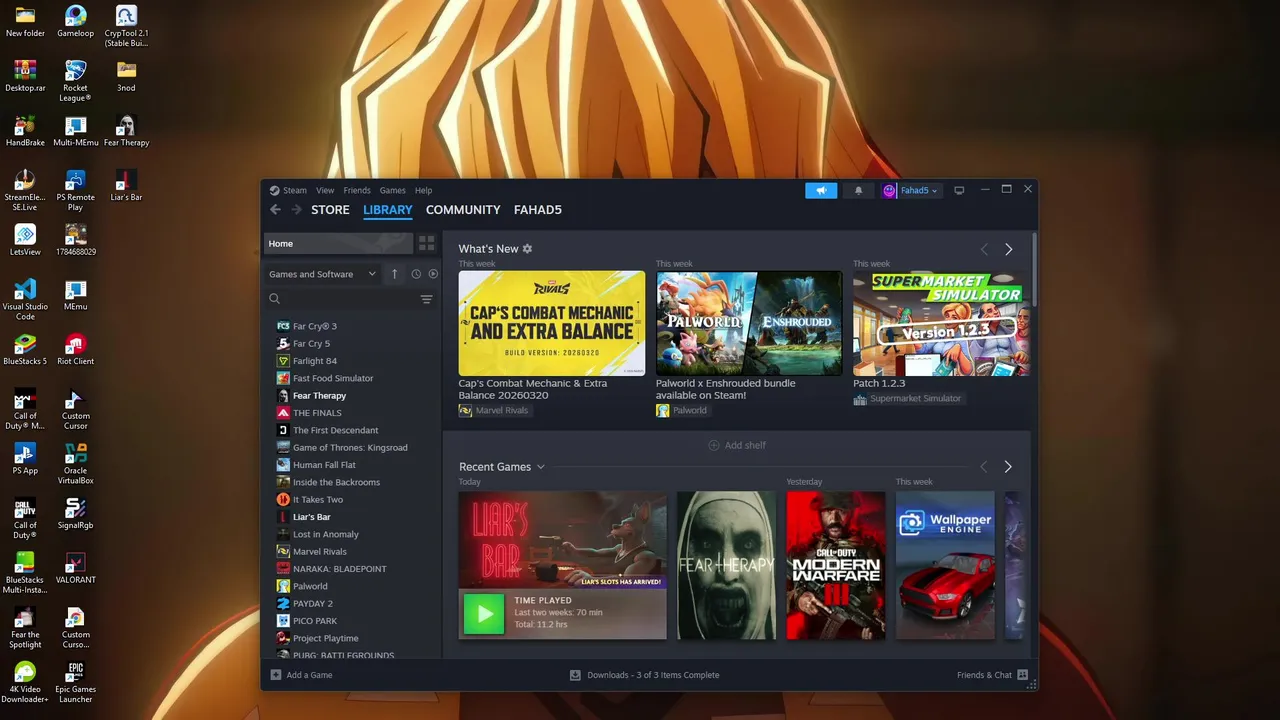Expand the Recent Games shelf dropdown
The width and height of the screenshot is (1280, 720).
pyautogui.click(x=541, y=467)
